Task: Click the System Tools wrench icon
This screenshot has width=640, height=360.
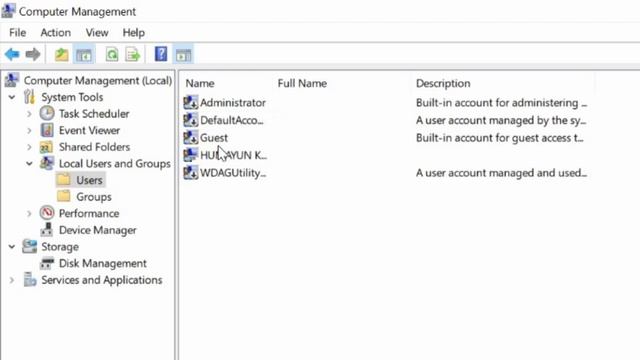Action: tap(29, 97)
